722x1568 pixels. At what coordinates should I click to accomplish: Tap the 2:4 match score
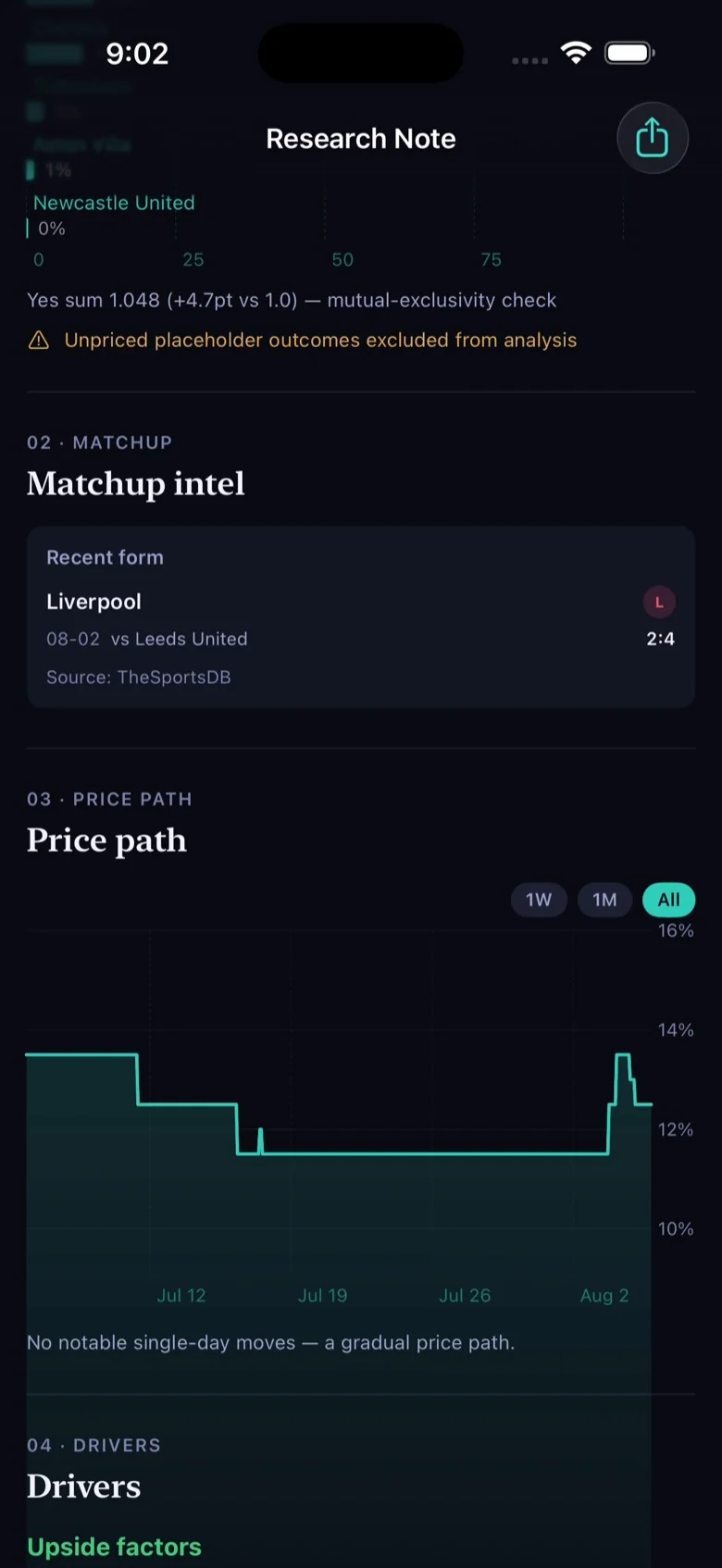(x=660, y=639)
